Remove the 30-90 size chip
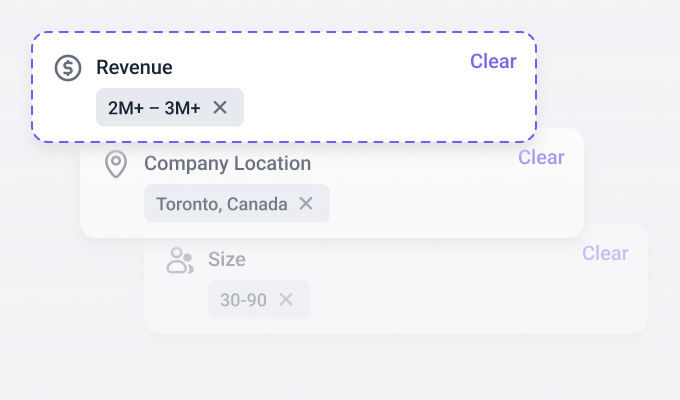The image size is (680, 400). click(x=286, y=300)
